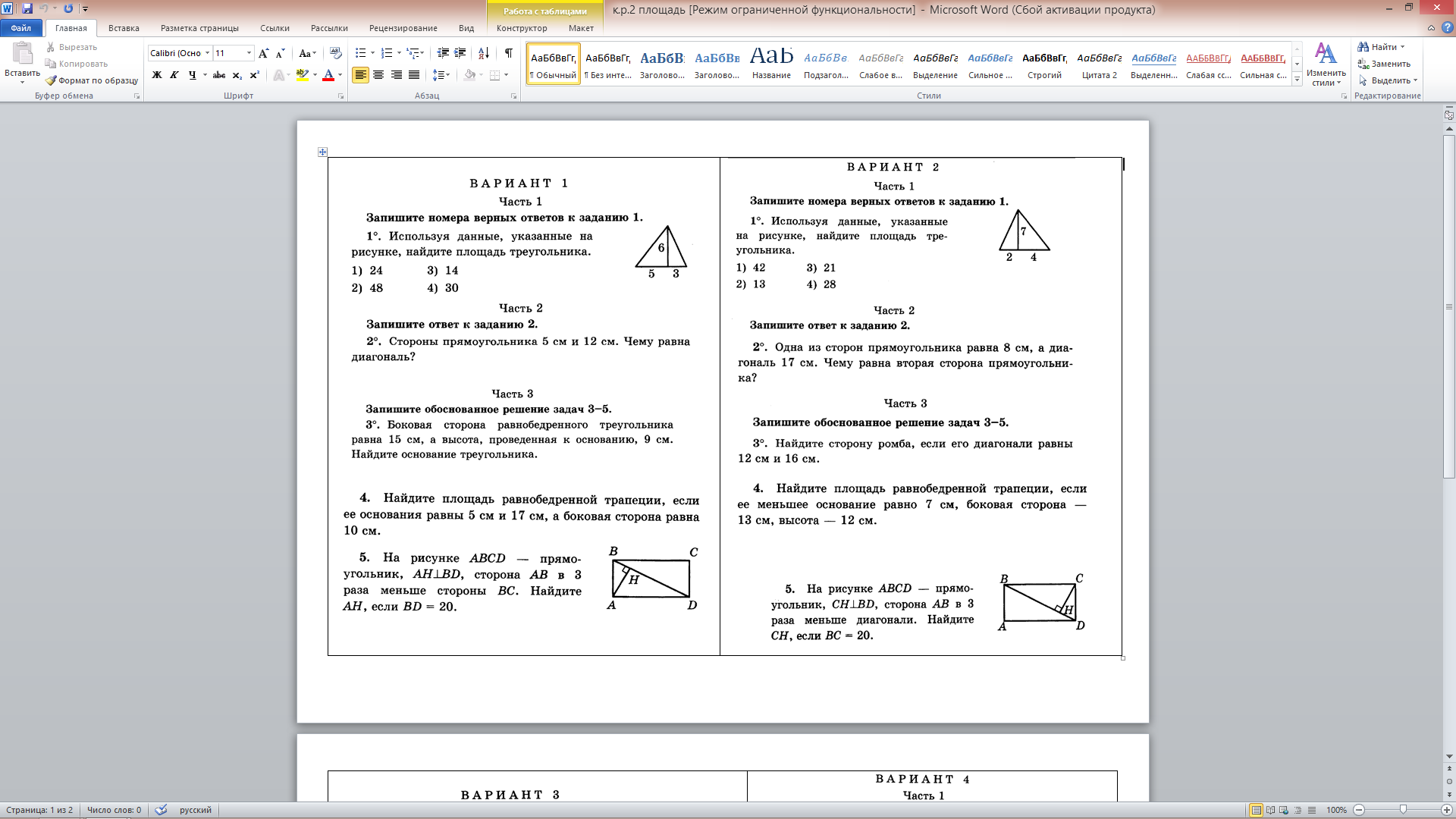Toggle Underline (Ч) formatting
The image size is (1456, 819).
pos(192,75)
